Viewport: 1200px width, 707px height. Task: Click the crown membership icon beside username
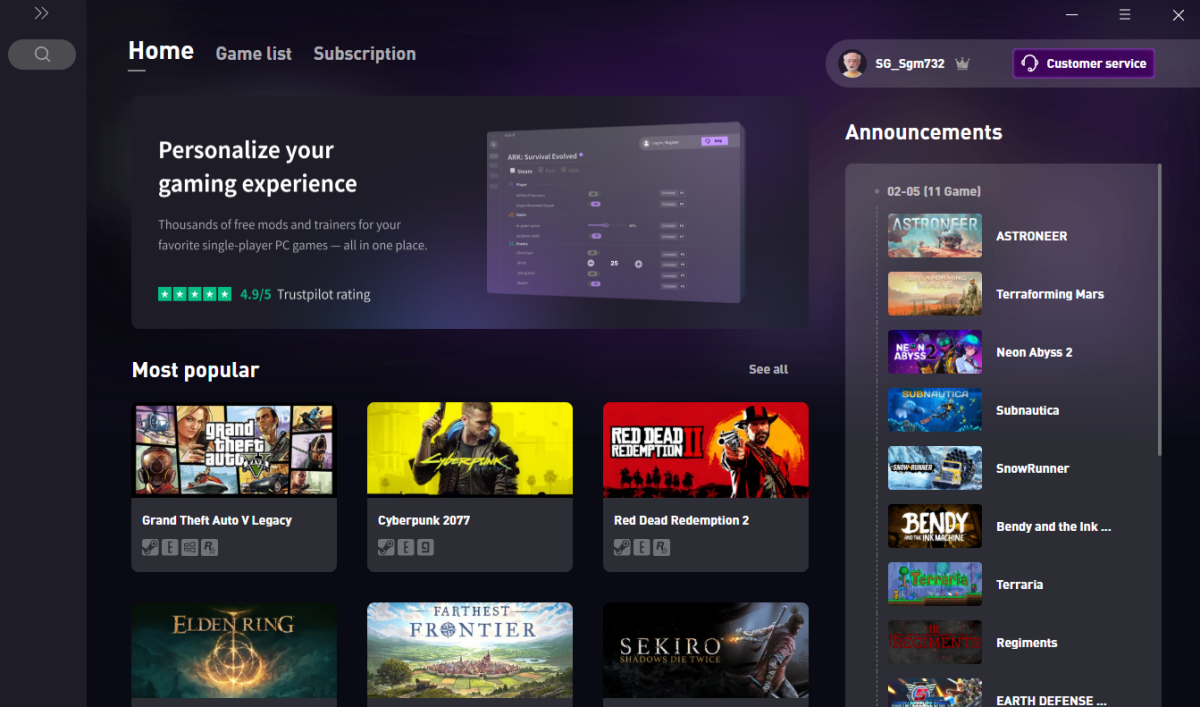pos(962,64)
